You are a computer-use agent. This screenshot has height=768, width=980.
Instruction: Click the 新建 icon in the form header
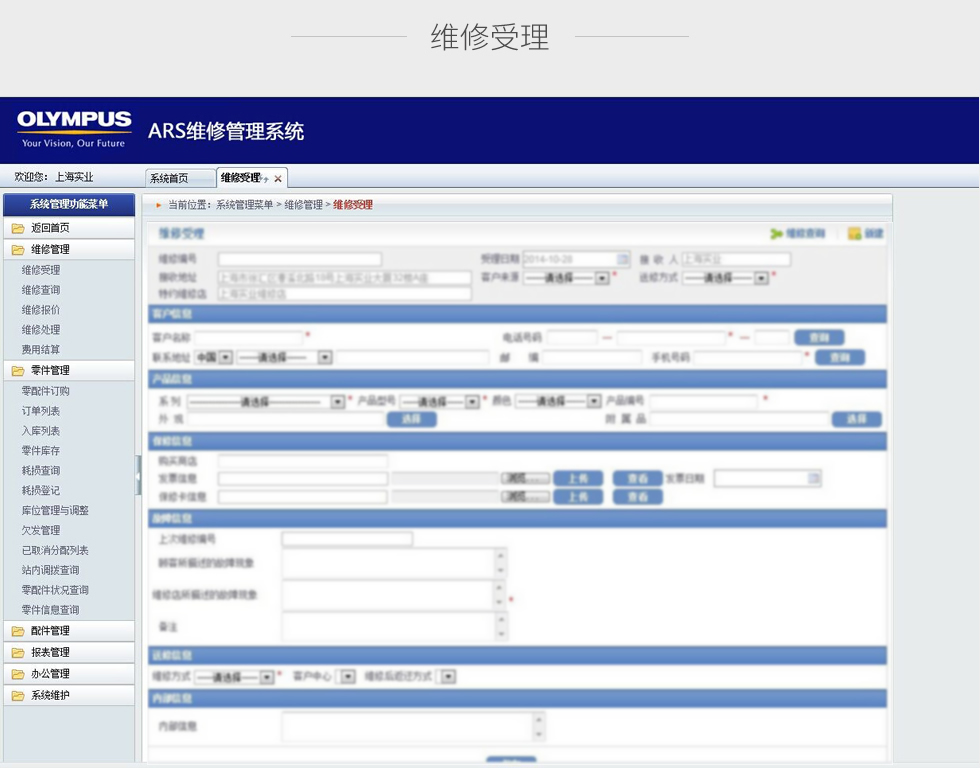coord(854,234)
